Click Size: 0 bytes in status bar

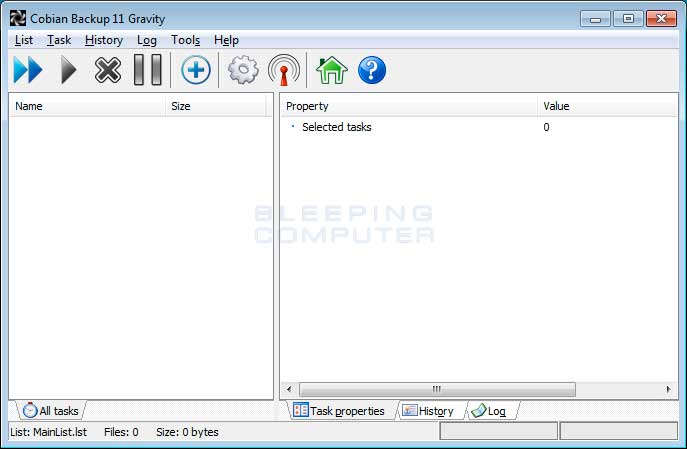coord(188,432)
